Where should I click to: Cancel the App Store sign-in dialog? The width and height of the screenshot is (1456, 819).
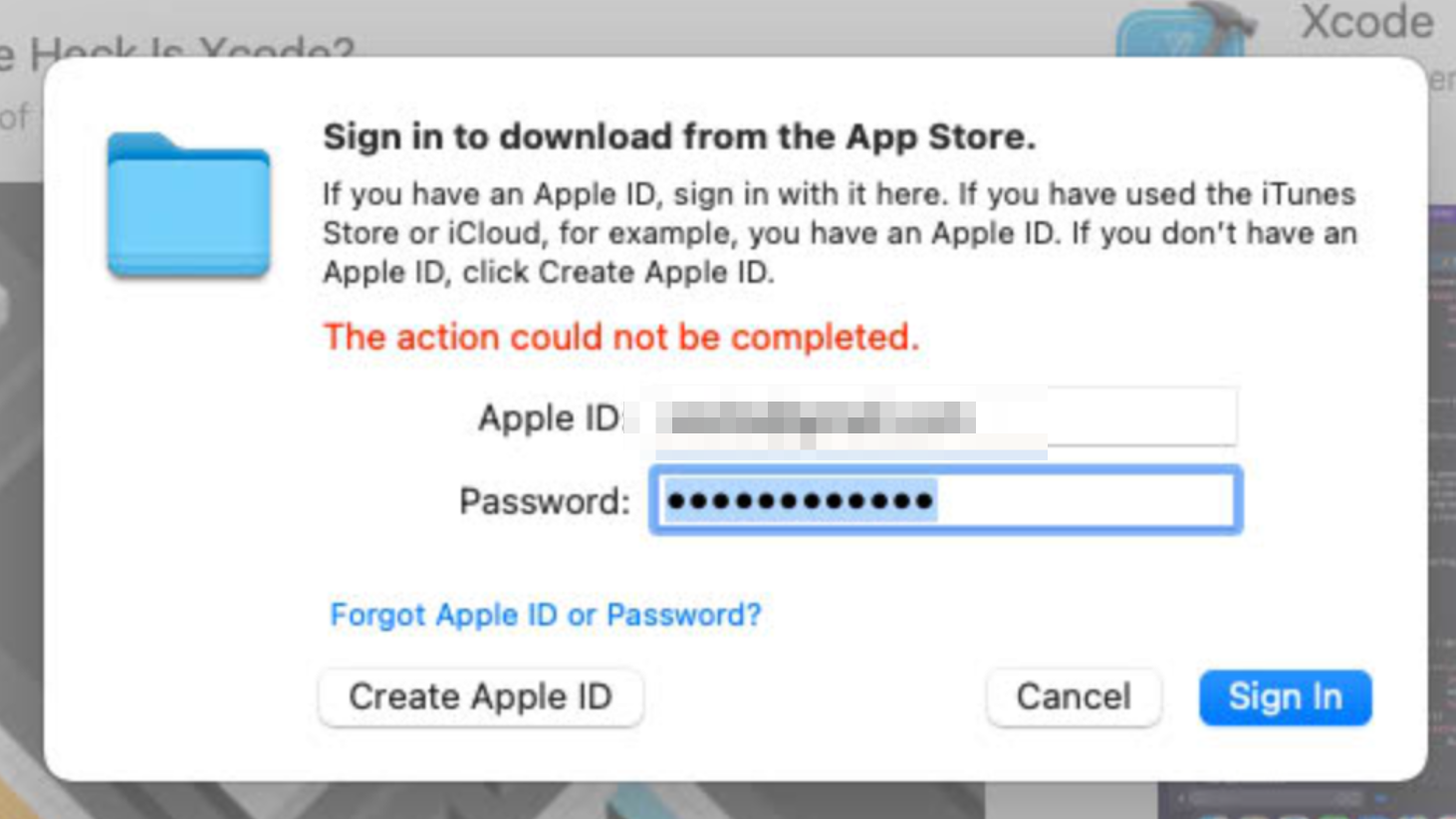(x=1074, y=696)
